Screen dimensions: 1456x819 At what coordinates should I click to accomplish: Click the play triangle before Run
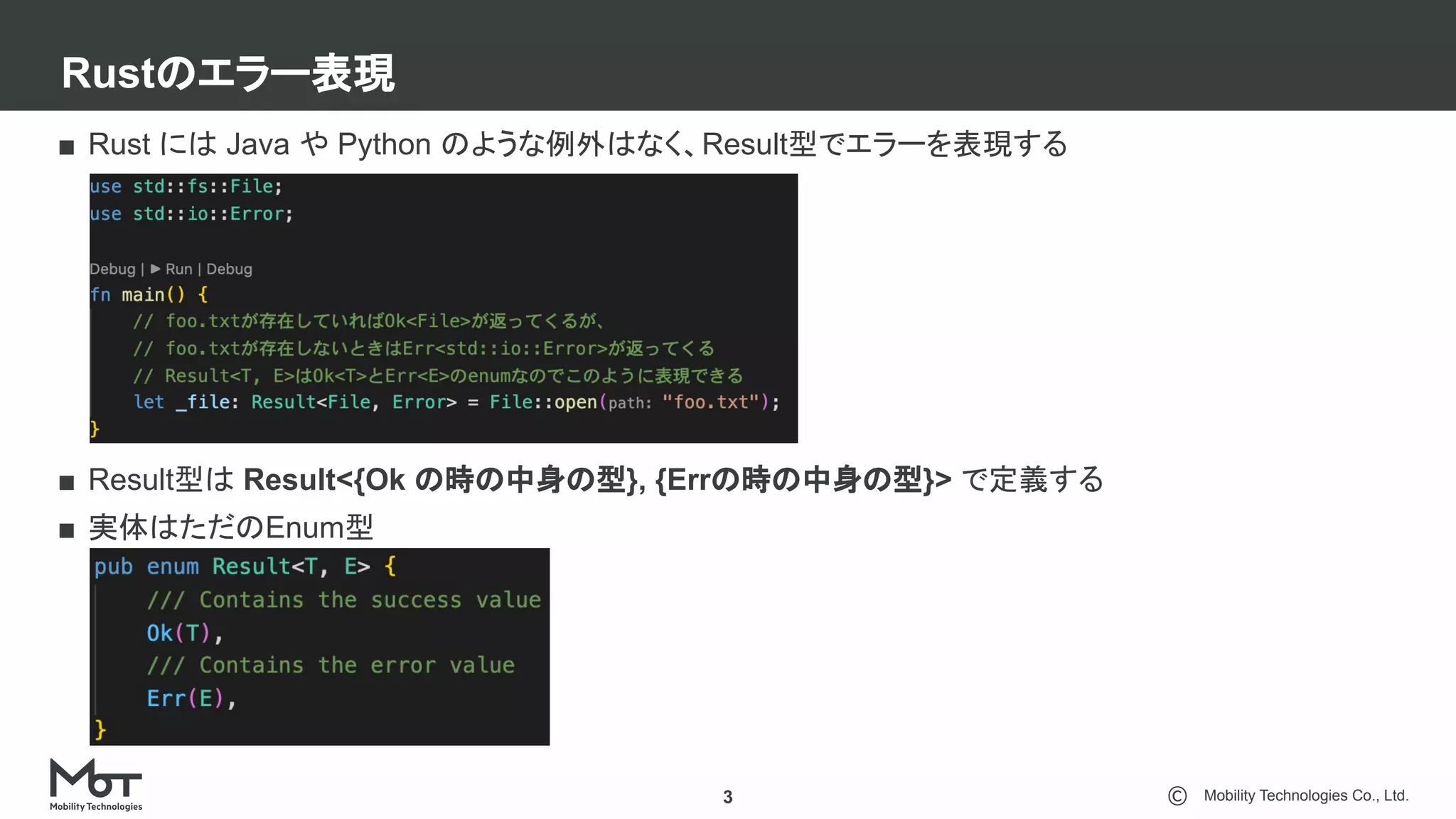click(156, 269)
